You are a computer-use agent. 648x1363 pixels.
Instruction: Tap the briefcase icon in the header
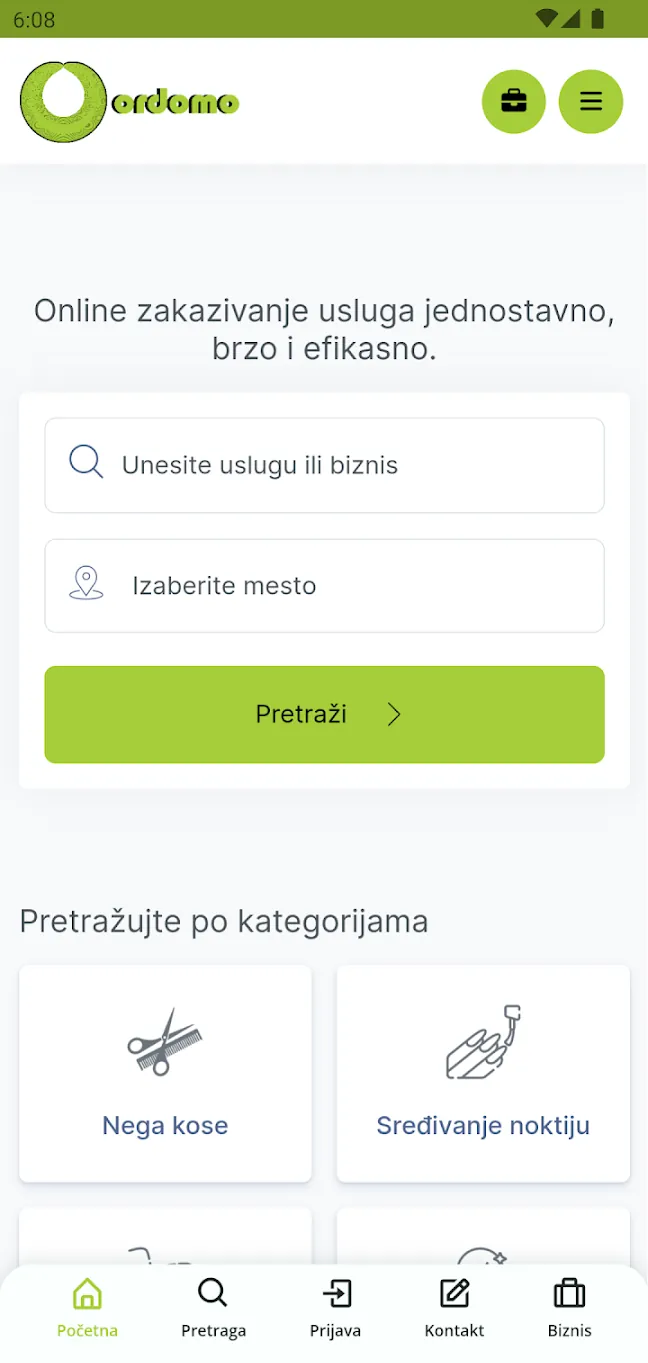click(x=514, y=101)
